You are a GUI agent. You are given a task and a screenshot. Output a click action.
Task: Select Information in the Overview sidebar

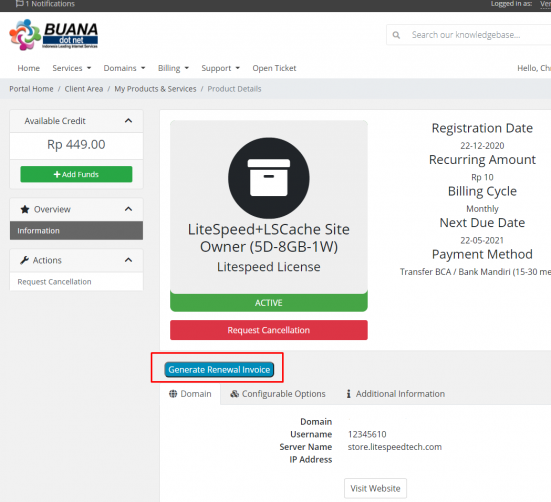coord(76,231)
